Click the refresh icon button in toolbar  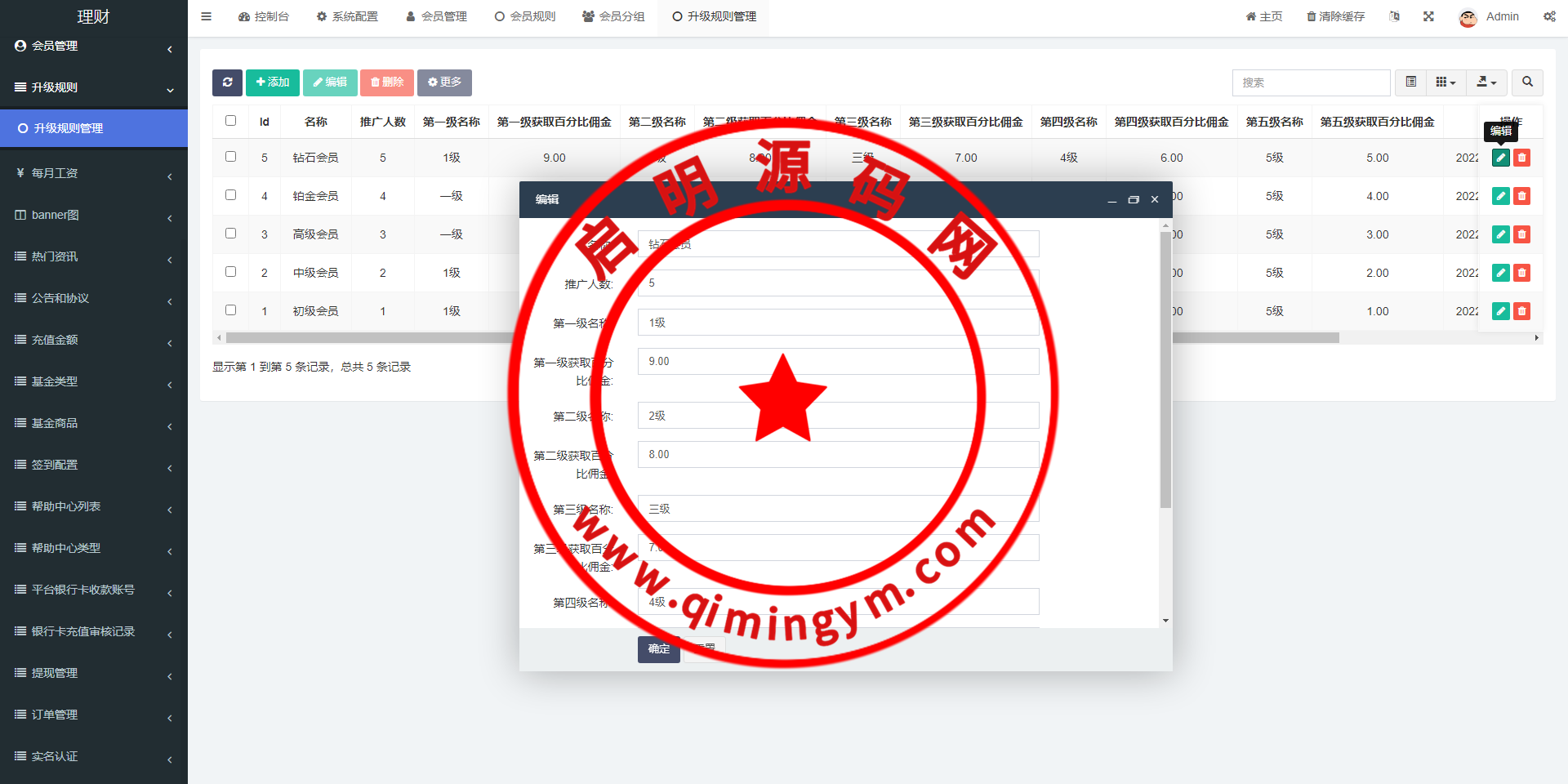227,82
